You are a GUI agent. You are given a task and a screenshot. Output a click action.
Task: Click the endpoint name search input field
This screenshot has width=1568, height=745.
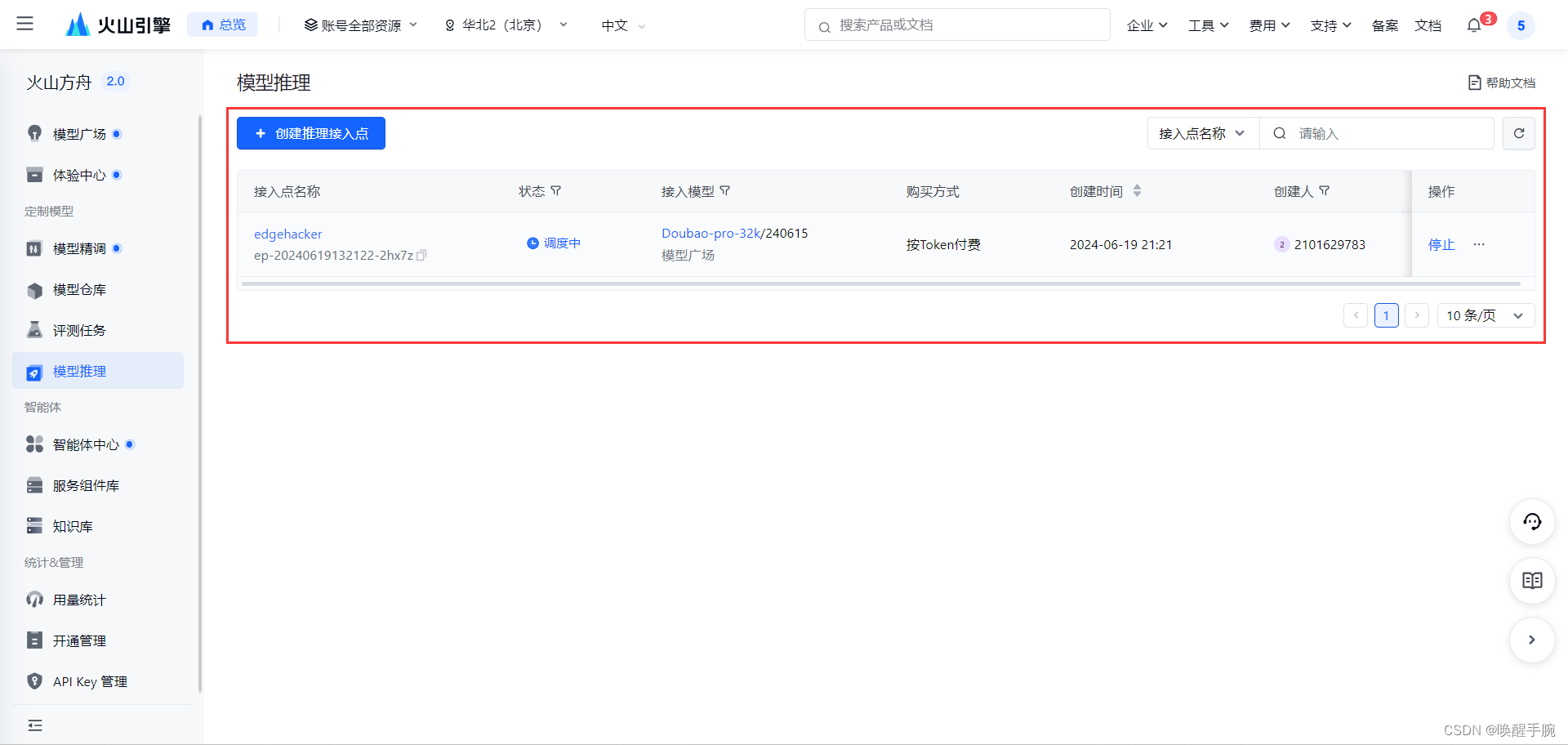pos(1388,132)
